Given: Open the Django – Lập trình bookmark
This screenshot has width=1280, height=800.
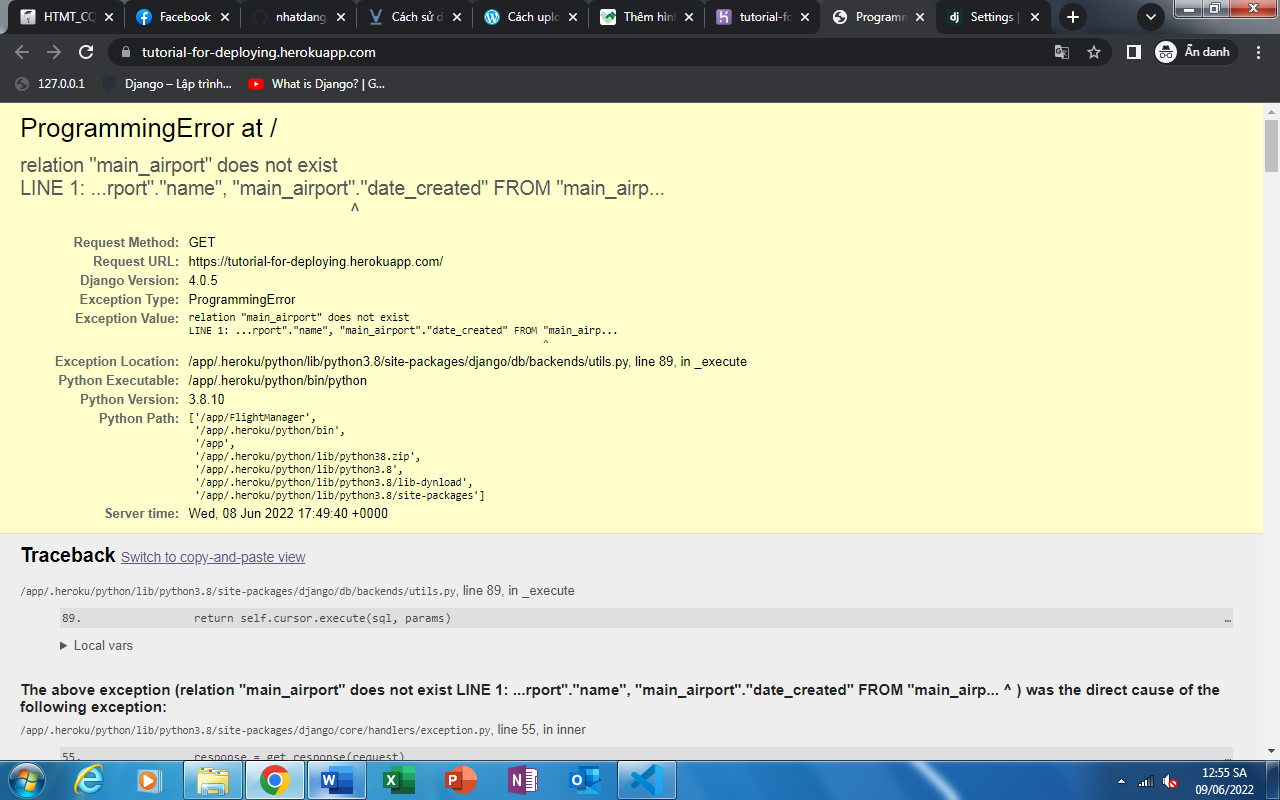Looking at the screenshot, I should click(x=167, y=84).
